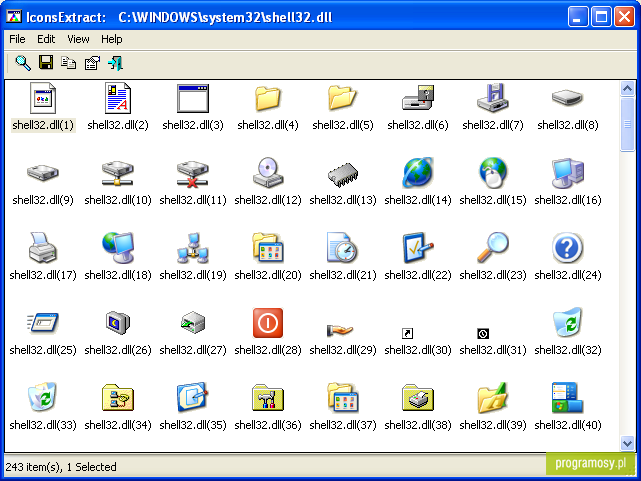The image size is (641, 481).
Task: Click the scroll down arrow of icon list
Action: 628,443
